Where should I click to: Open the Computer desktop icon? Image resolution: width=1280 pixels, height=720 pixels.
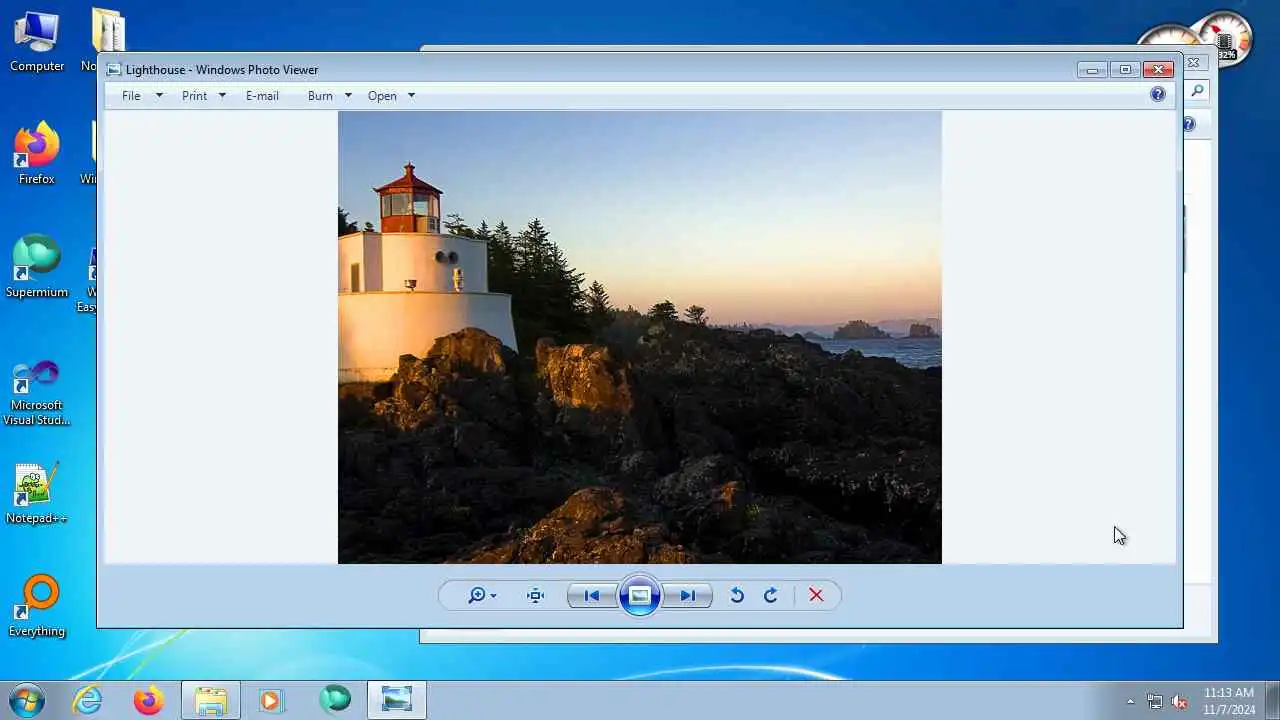pos(37,42)
